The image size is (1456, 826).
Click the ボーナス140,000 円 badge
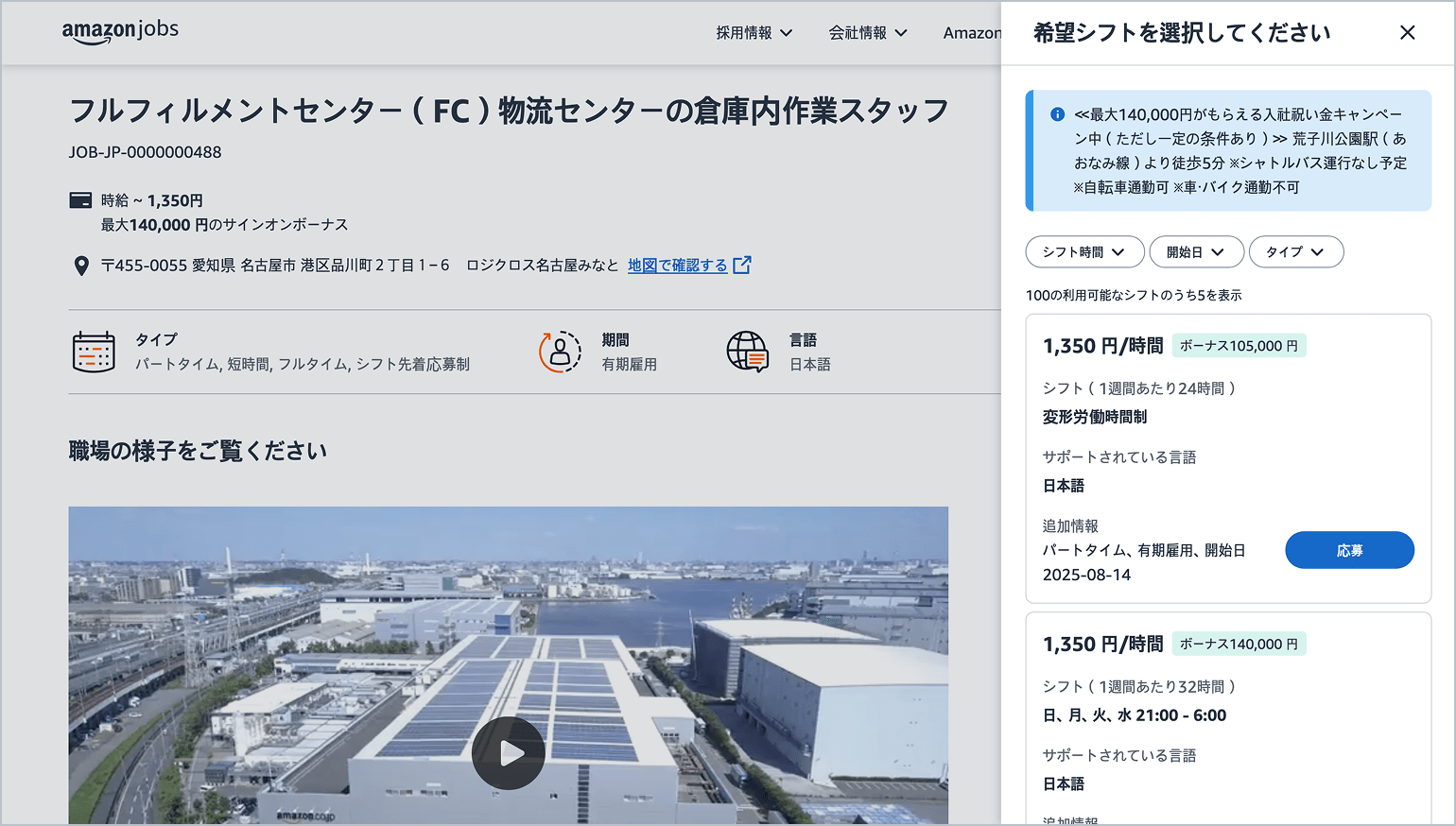1239,645
